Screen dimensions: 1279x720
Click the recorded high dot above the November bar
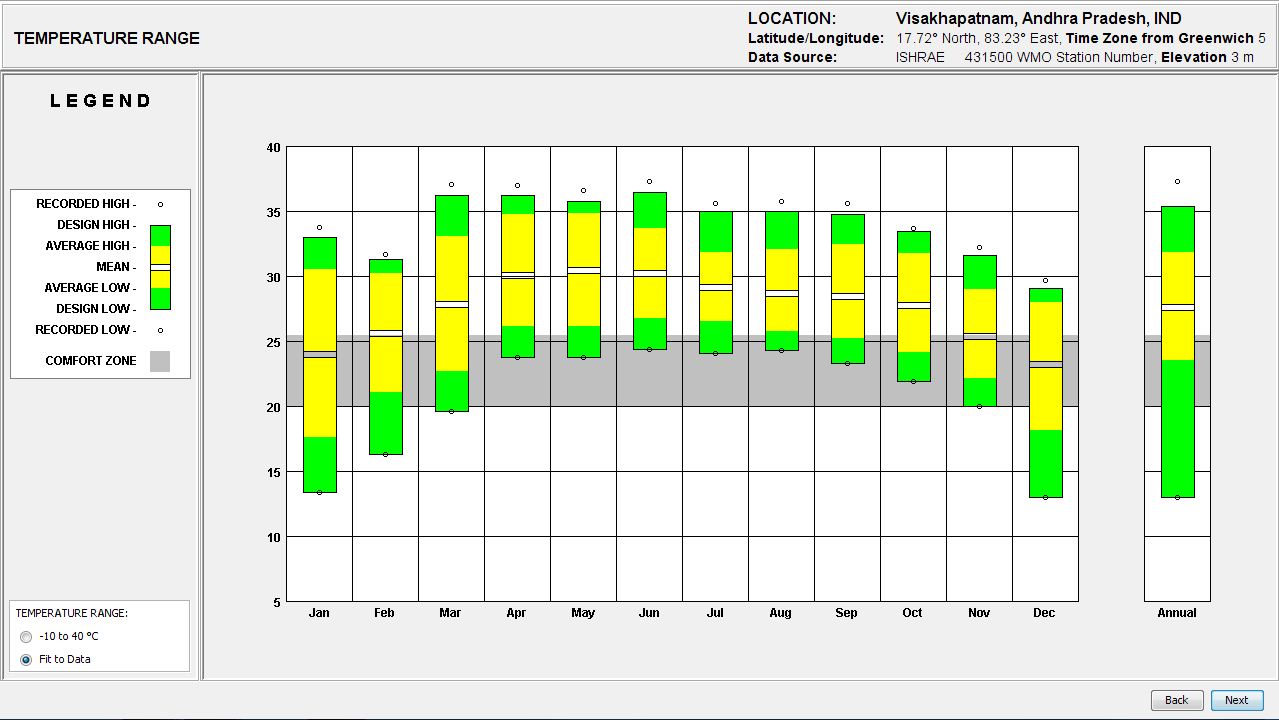point(979,247)
